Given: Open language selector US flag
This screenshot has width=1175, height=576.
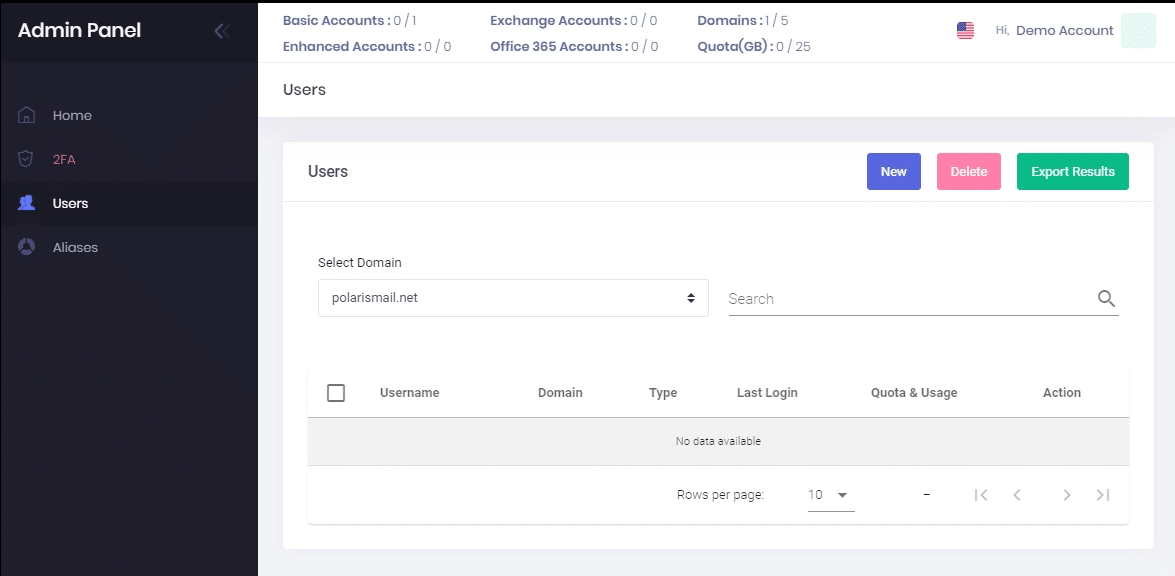Looking at the screenshot, I should coord(965,31).
